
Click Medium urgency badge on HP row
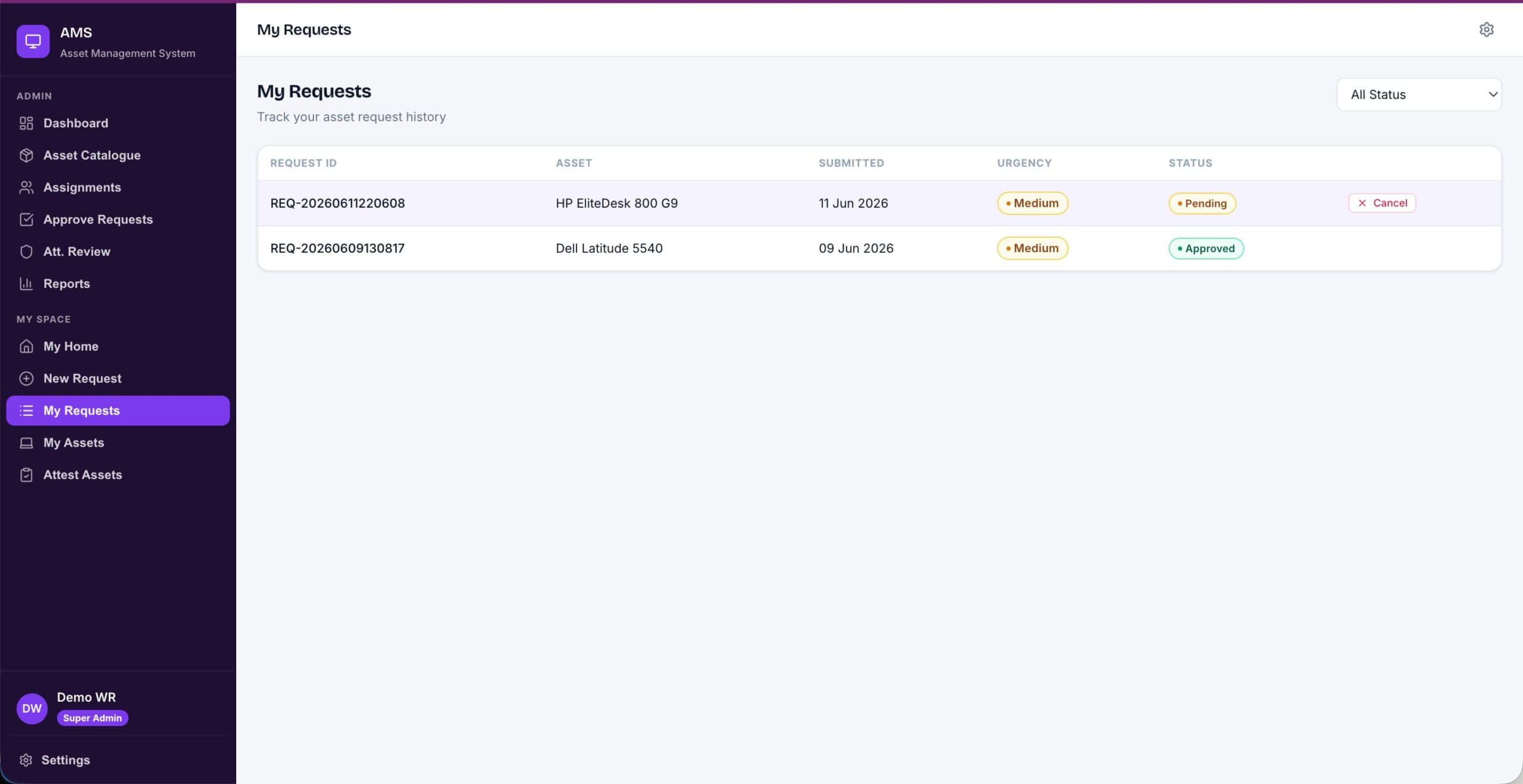(x=1033, y=203)
